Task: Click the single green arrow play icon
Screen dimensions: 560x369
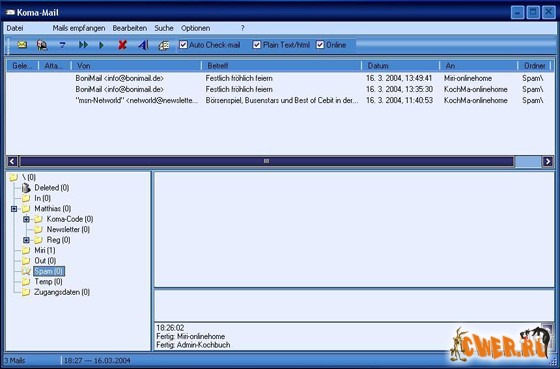Action: (101, 45)
